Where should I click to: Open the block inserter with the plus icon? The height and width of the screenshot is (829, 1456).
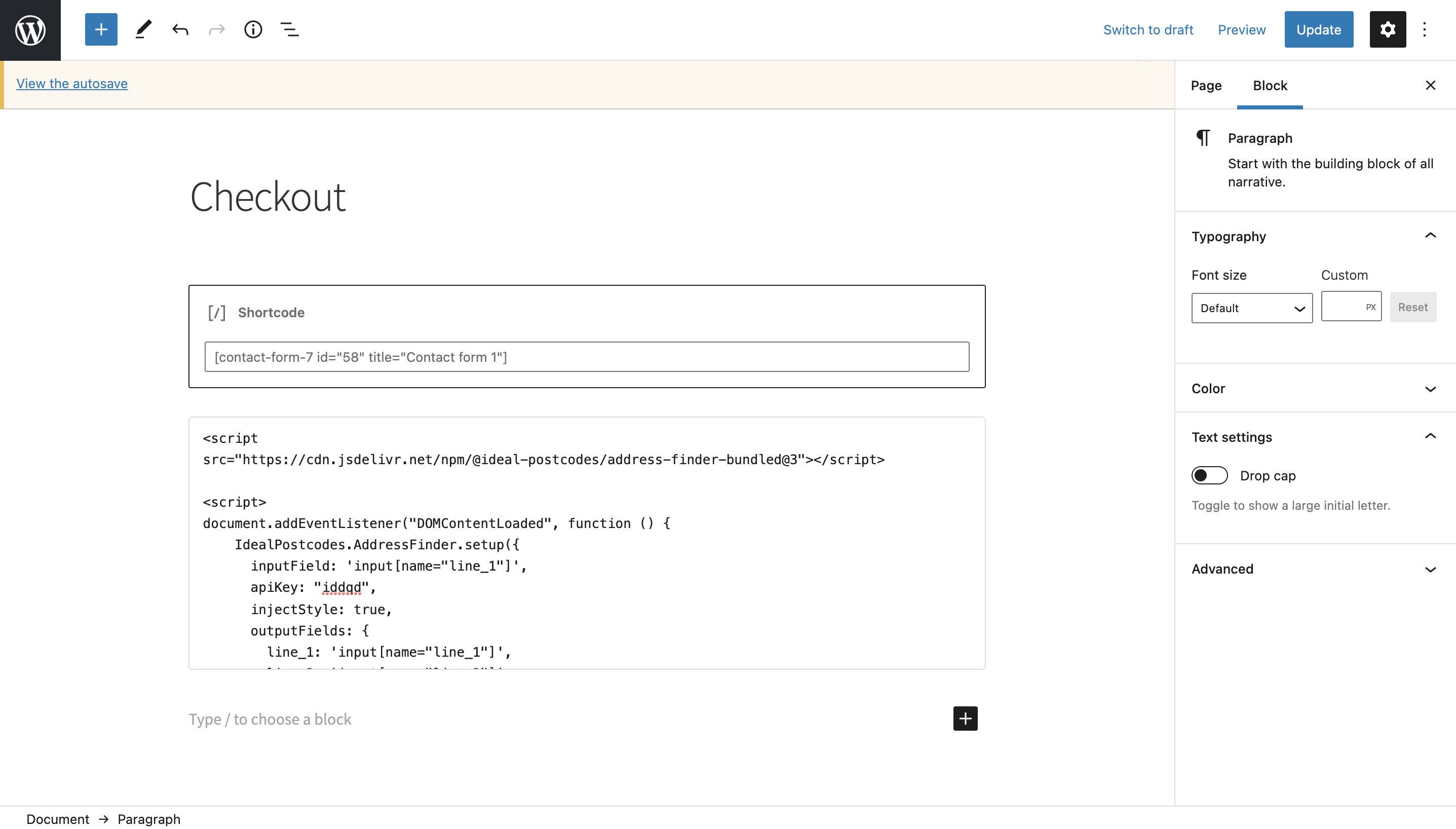[x=101, y=29]
